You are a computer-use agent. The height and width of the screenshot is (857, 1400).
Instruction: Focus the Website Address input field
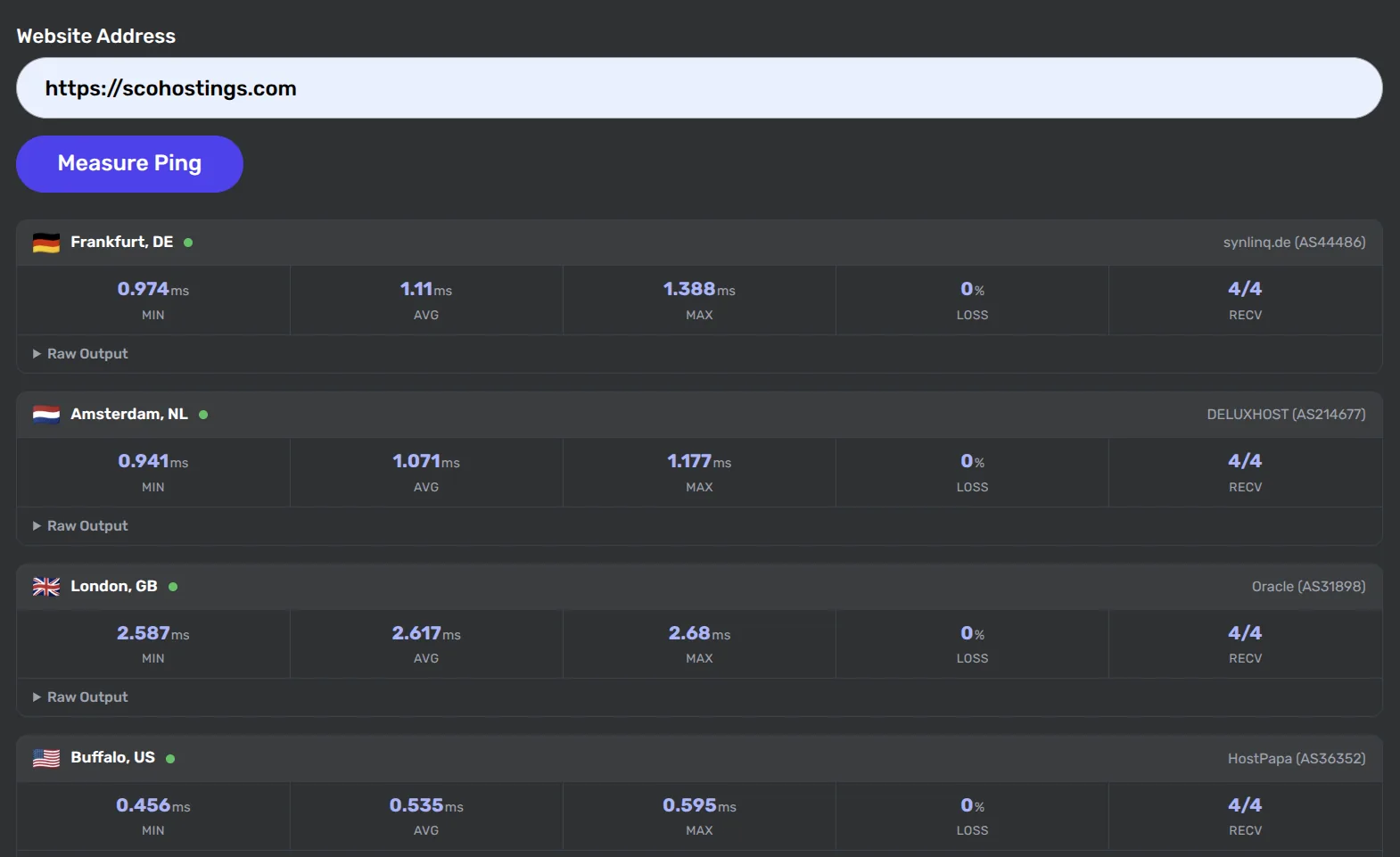point(699,88)
